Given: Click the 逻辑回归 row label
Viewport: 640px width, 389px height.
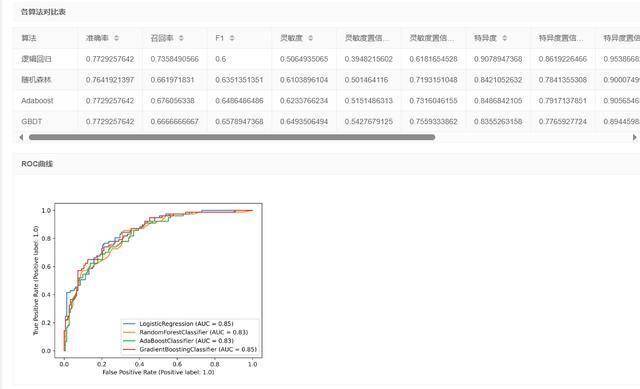Looking at the screenshot, I should coord(36,59).
